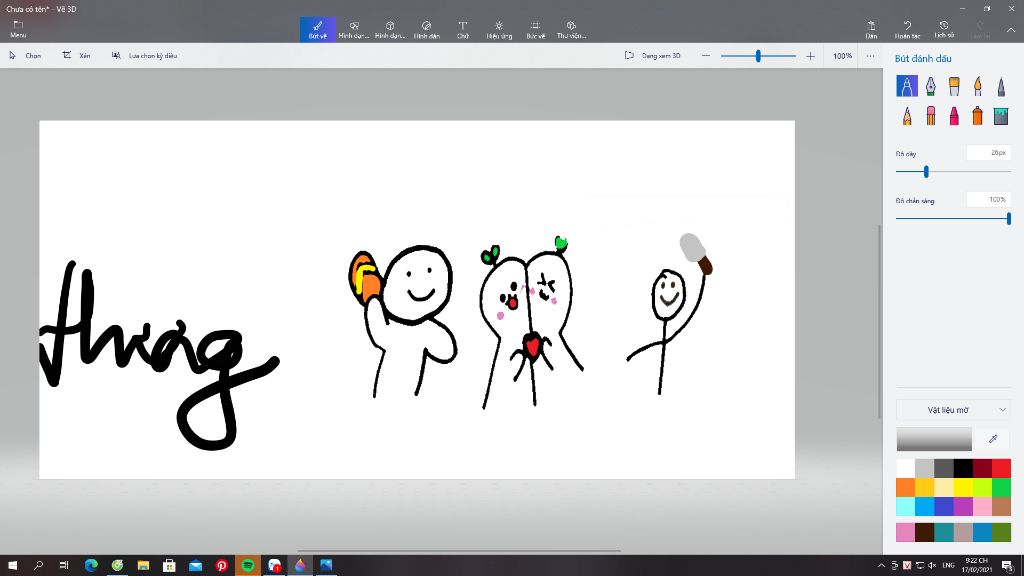Open the Microsoft Store taskbar icon
Viewport: 1024px width, 576px height.
(x=169, y=565)
